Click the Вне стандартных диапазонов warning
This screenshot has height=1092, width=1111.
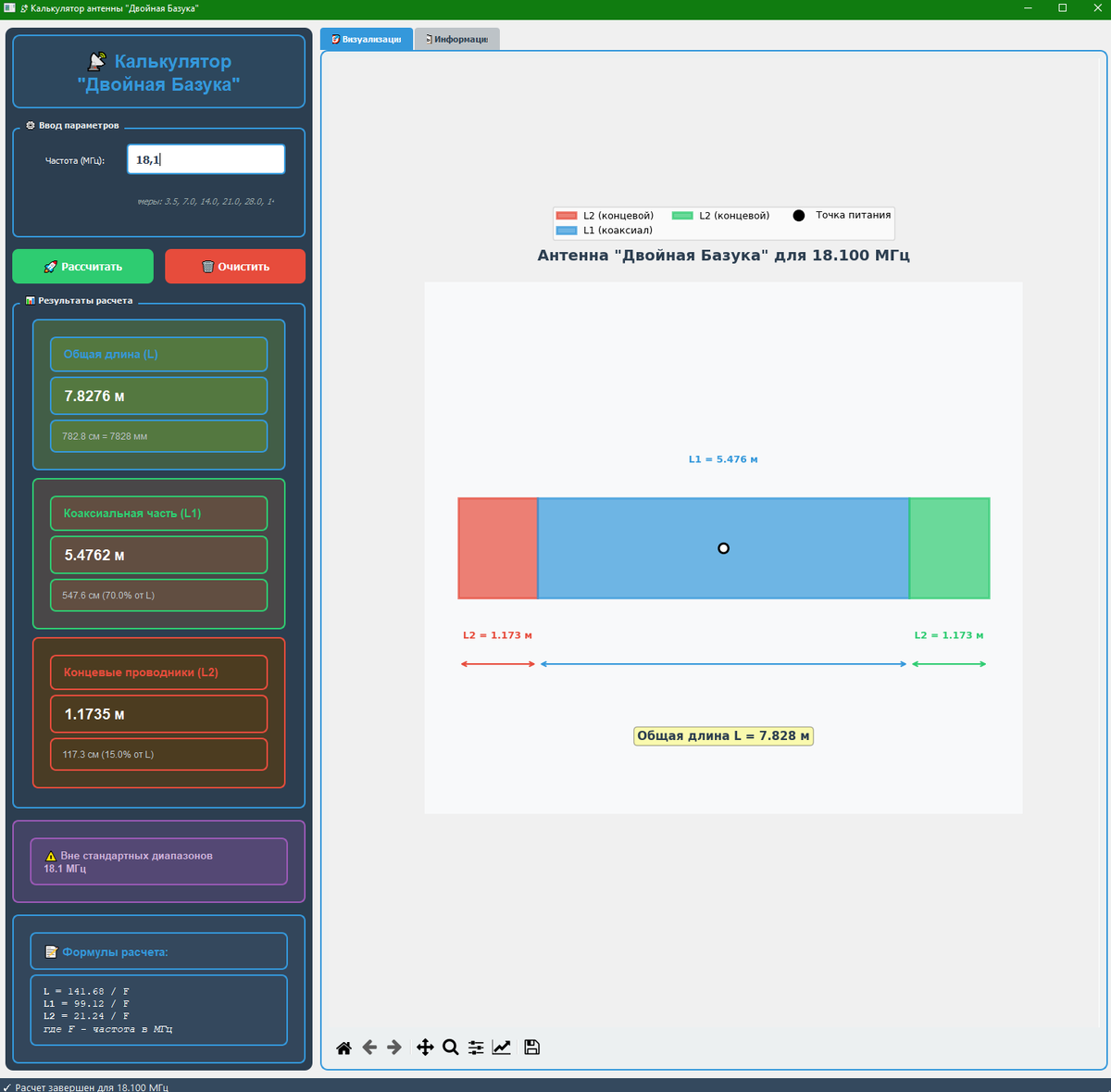tap(159, 862)
